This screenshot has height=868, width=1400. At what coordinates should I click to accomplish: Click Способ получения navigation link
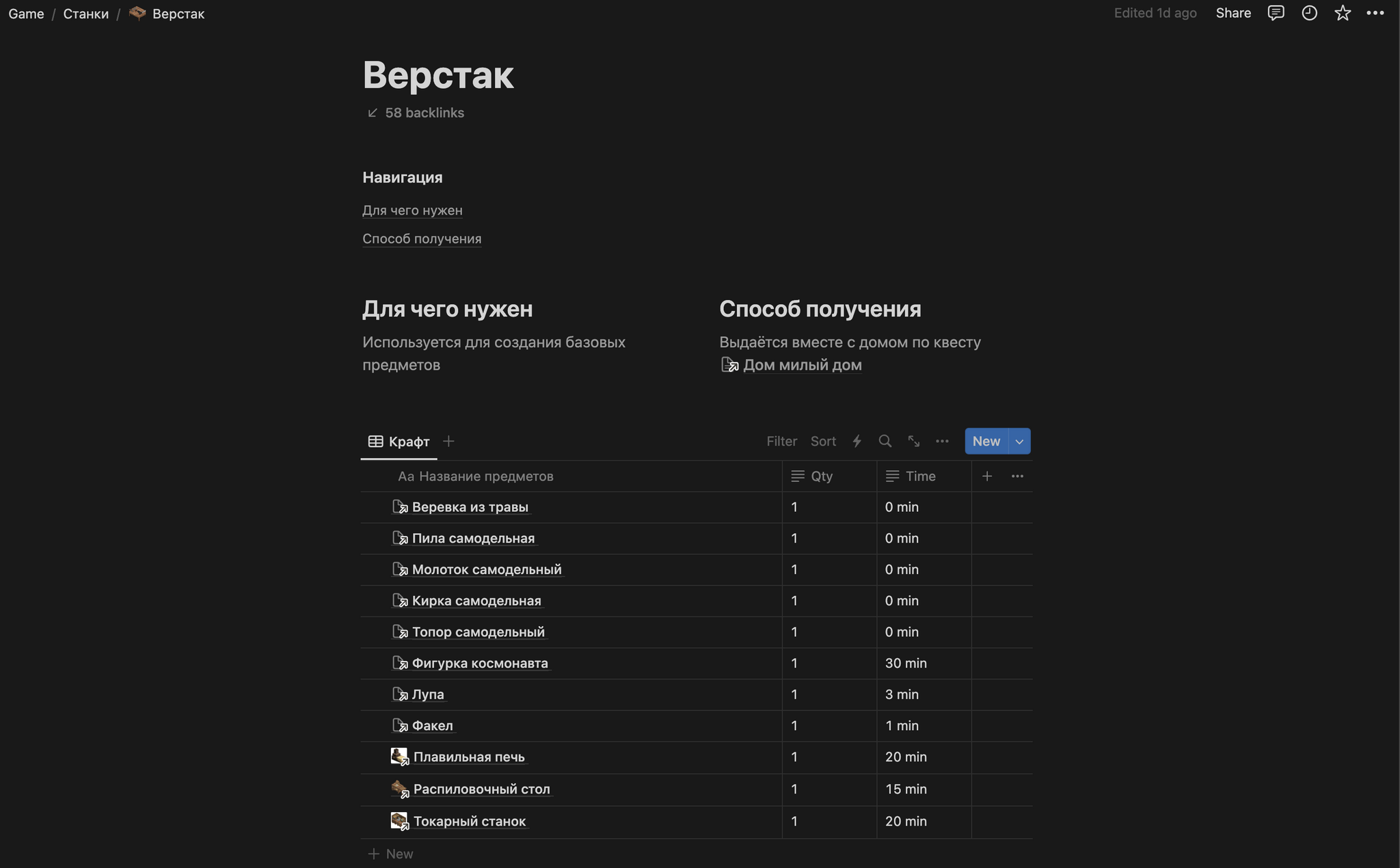click(x=422, y=238)
